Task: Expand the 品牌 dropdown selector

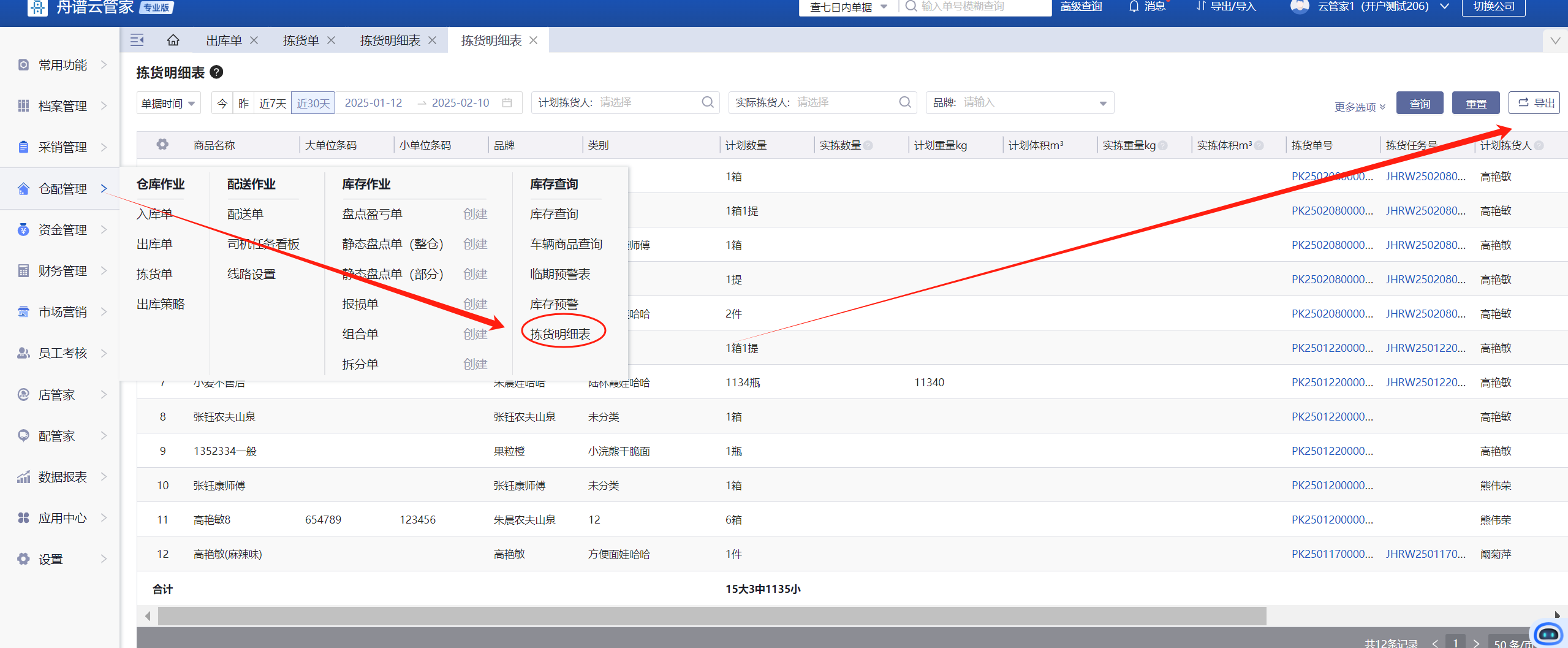Action: (1103, 103)
